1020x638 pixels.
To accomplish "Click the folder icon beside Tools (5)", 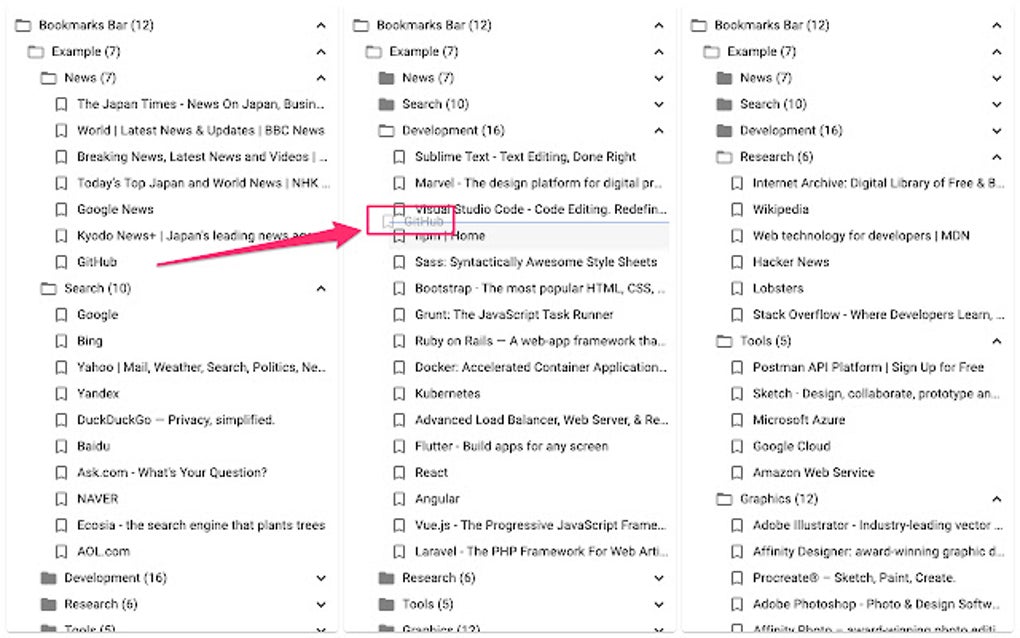I will pos(723,341).
